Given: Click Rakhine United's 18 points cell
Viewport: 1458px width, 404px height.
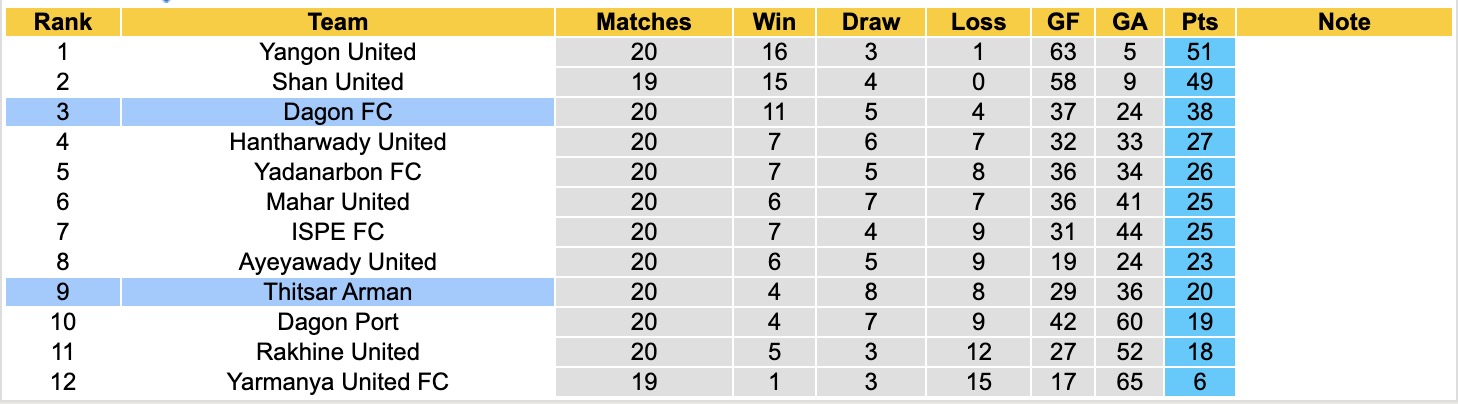Looking at the screenshot, I should (x=1198, y=352).
